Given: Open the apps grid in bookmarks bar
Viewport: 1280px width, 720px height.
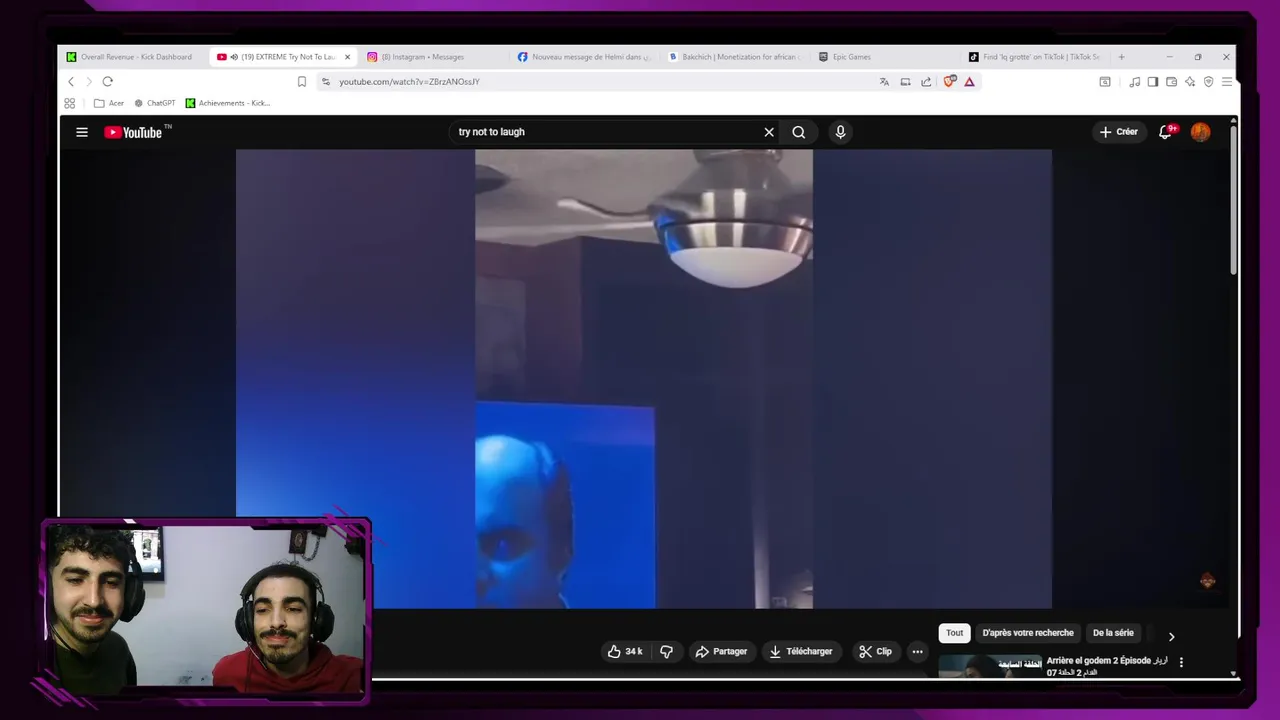Looking at the screenshot, I should [69, 103].
